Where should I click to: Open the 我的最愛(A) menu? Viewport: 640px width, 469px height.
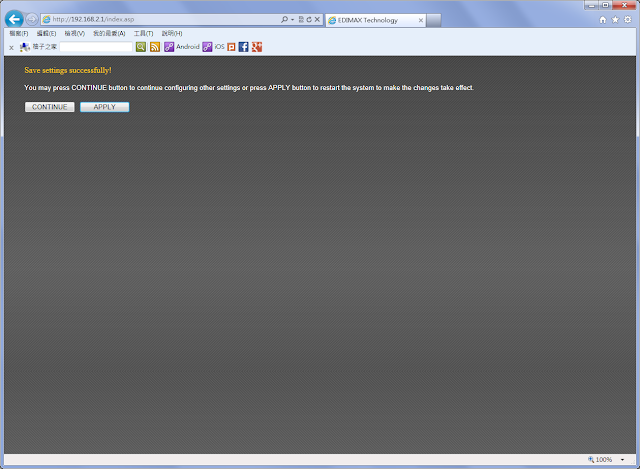click(x=109, y=33)
